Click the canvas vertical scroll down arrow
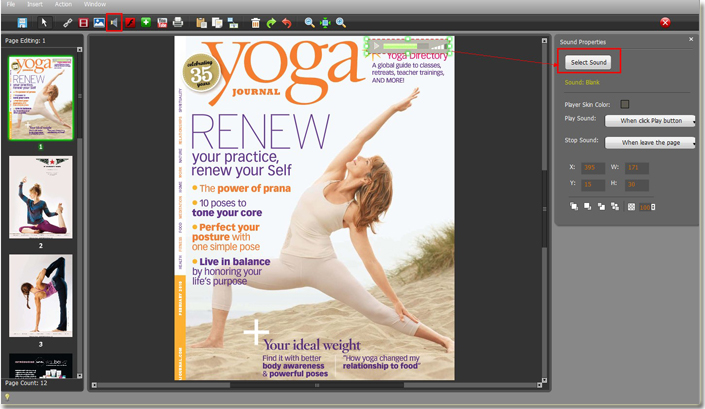 [x=544, y=380]
